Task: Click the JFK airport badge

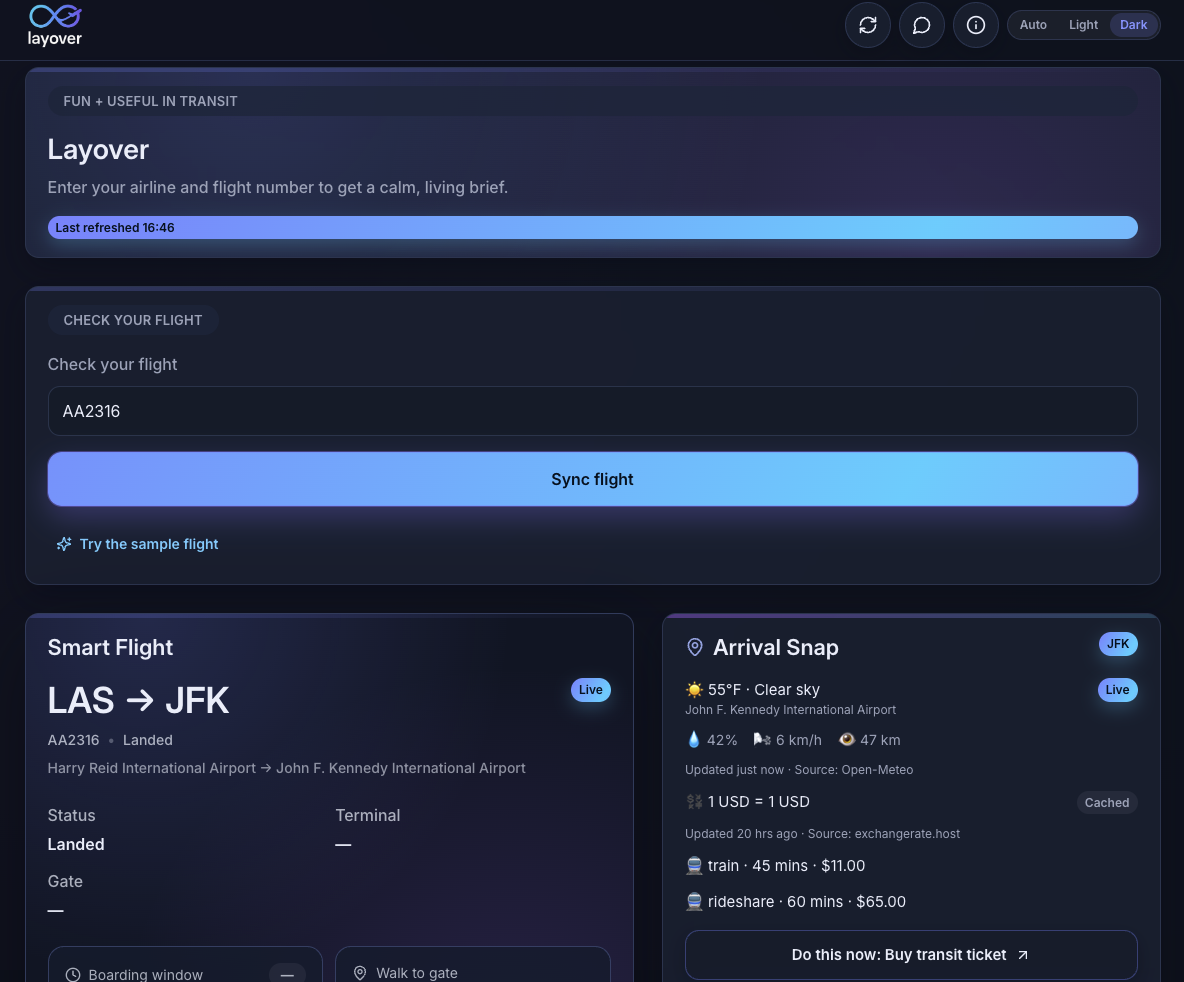Action: [x=1118, y=644]
